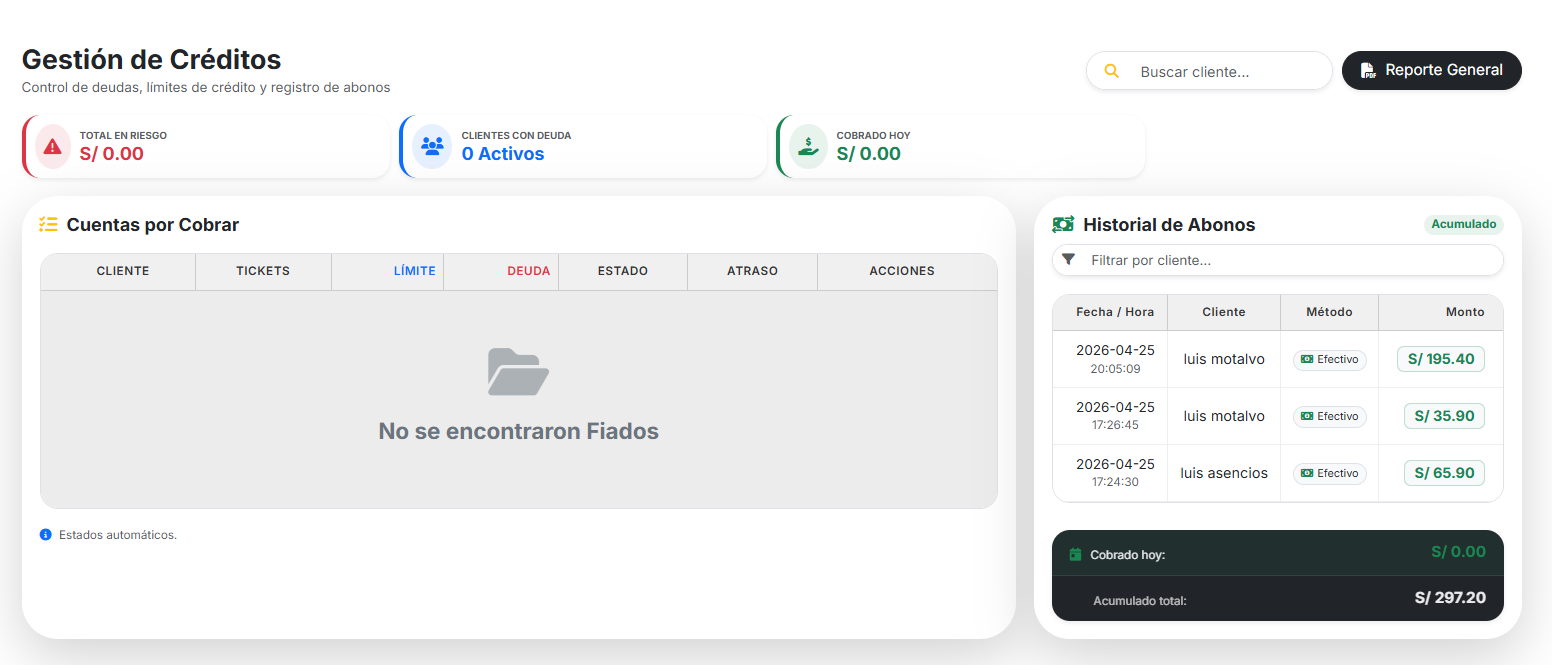This screenshot has width=1552, height=665.
Task: Focus the Filtrar por cliente field
Action: (x=1278, y=260)
